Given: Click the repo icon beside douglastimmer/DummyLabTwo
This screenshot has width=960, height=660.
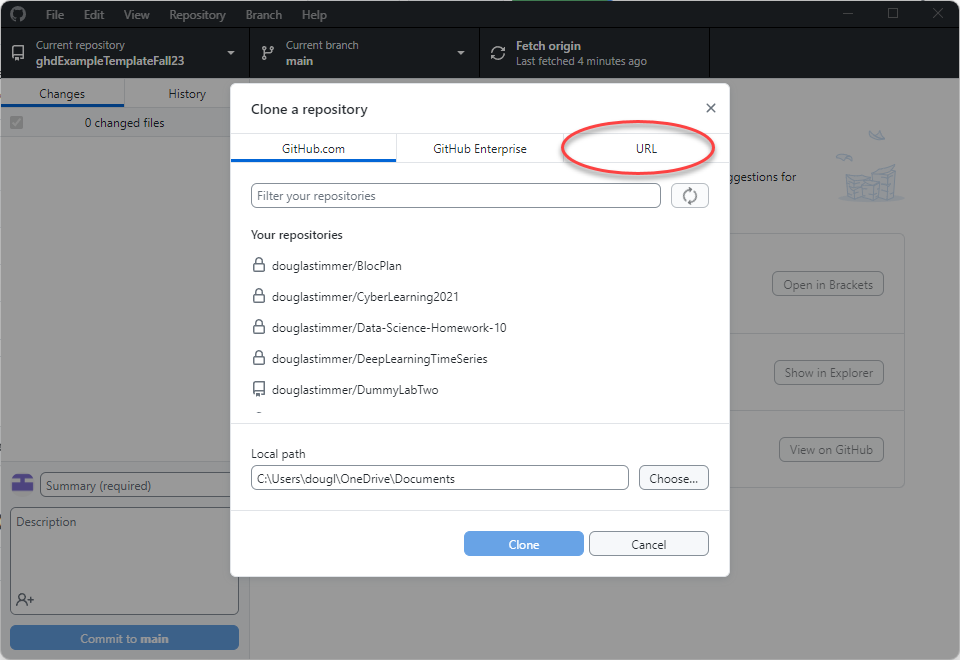Looking at the screenshot, I should [259, 390].
